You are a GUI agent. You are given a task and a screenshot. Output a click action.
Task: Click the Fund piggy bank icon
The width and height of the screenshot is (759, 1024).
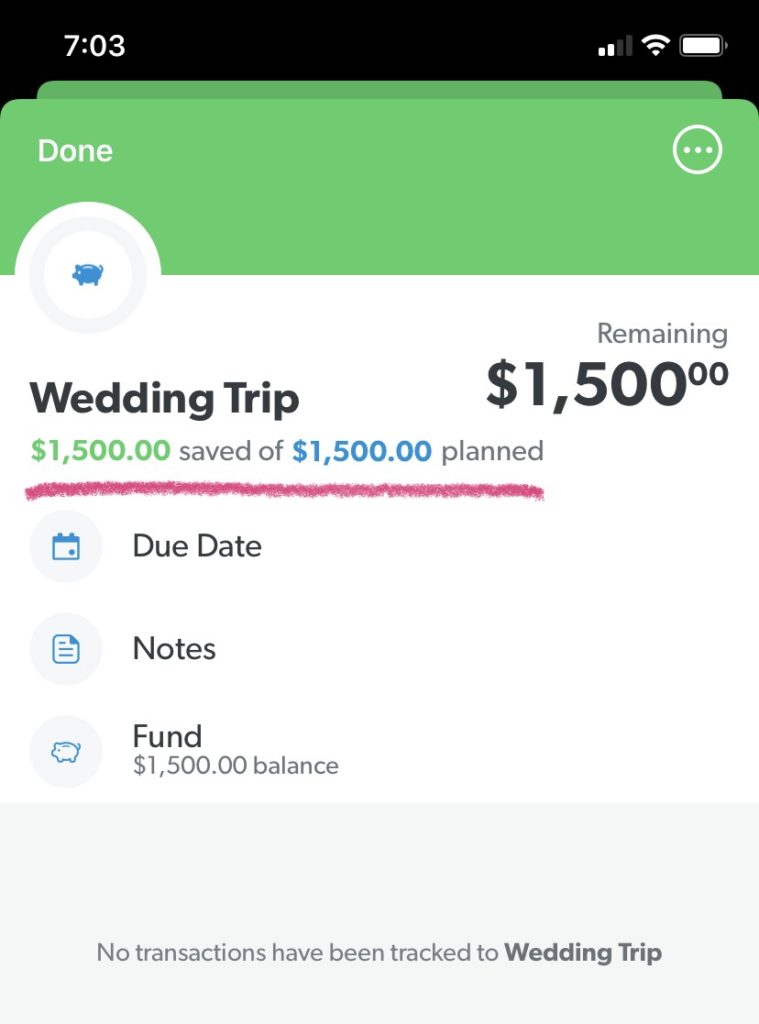tap(66, 752)
